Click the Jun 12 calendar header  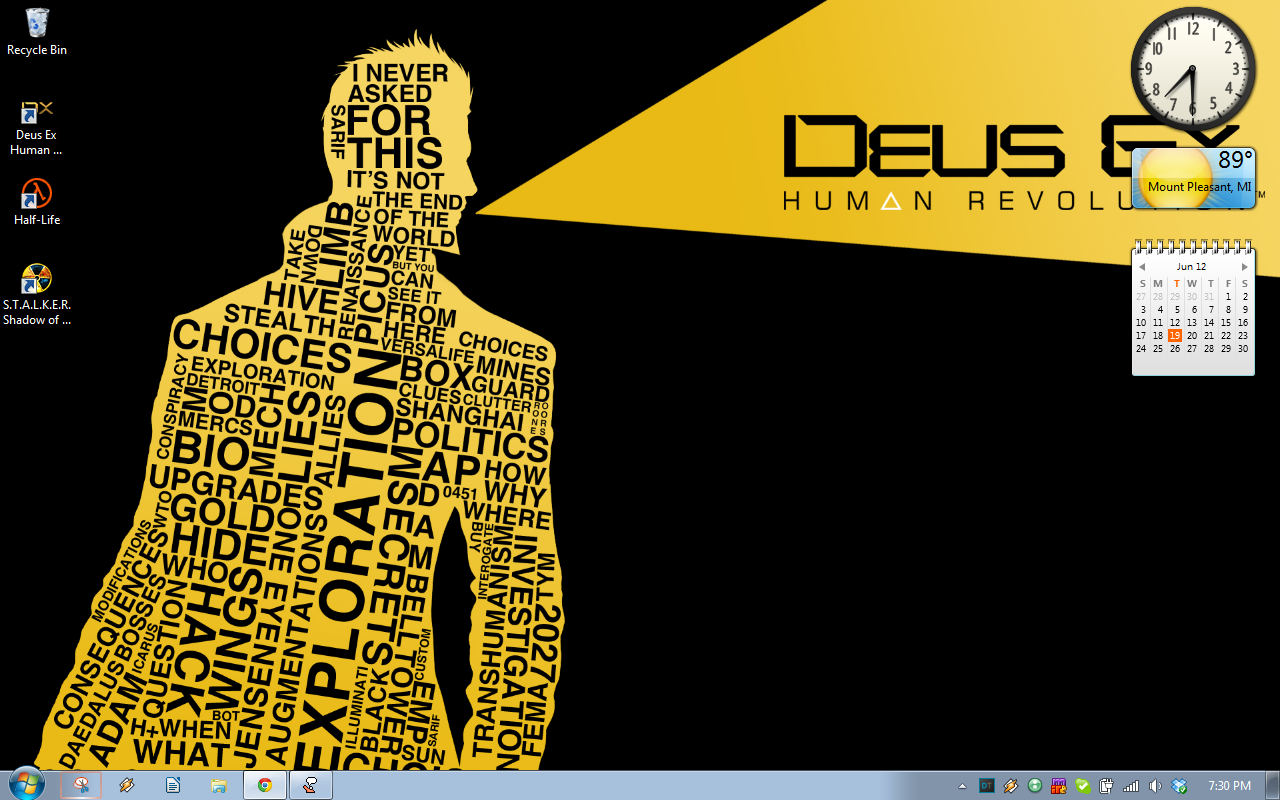[x=1191, y=267]
